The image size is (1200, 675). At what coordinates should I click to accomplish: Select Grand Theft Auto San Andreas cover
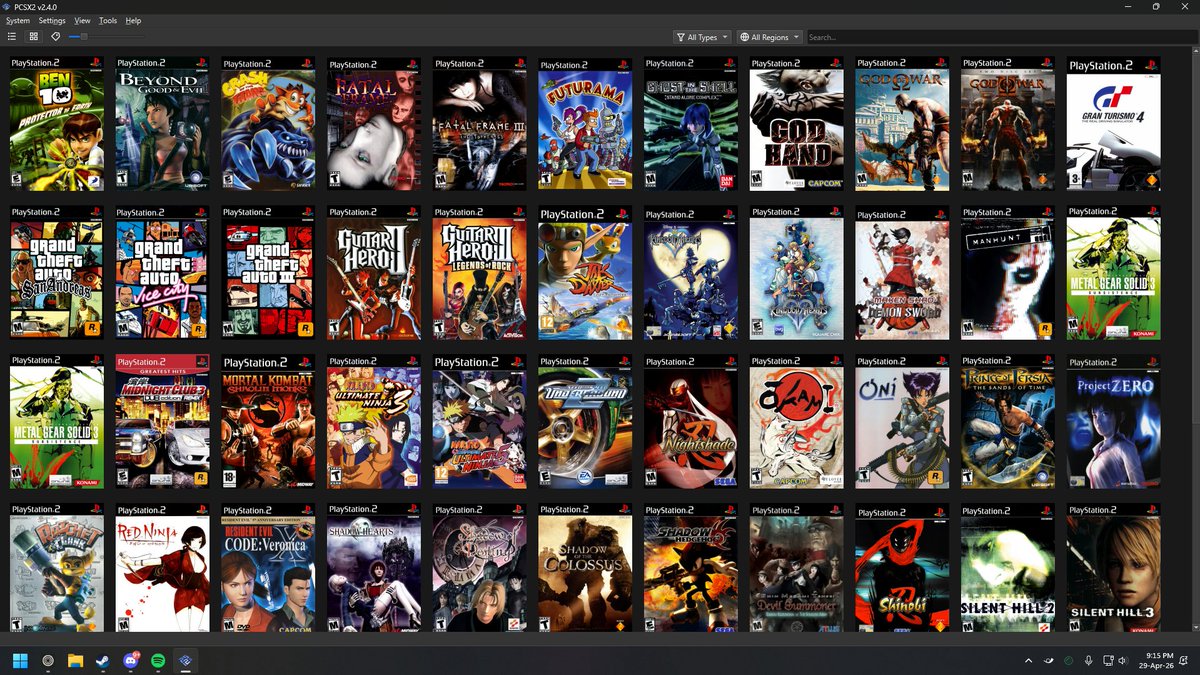[56, 273]
